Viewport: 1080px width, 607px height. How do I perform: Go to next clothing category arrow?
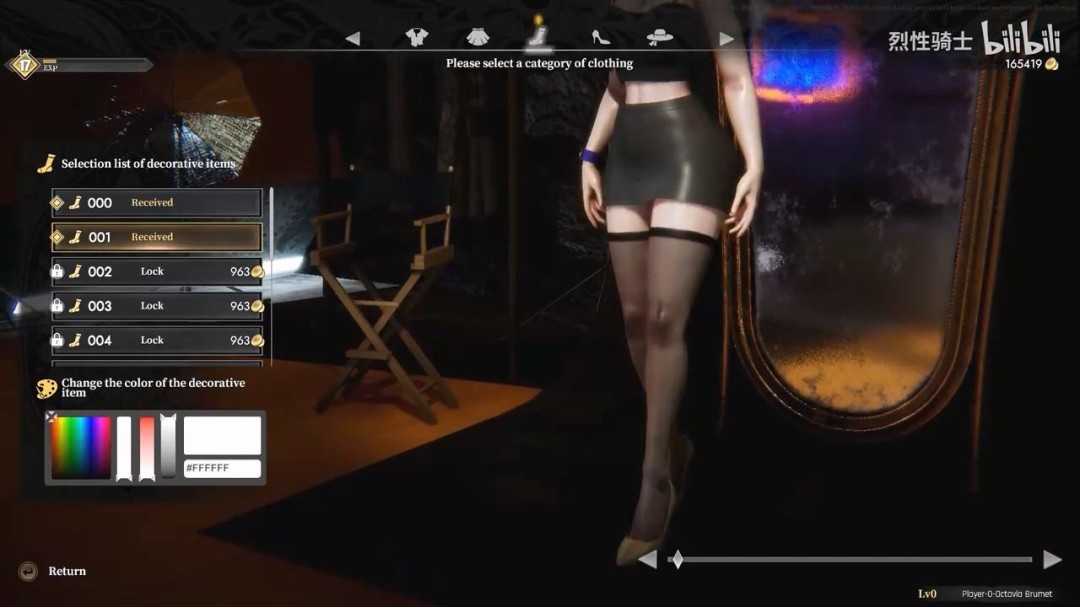click(726, 38)
